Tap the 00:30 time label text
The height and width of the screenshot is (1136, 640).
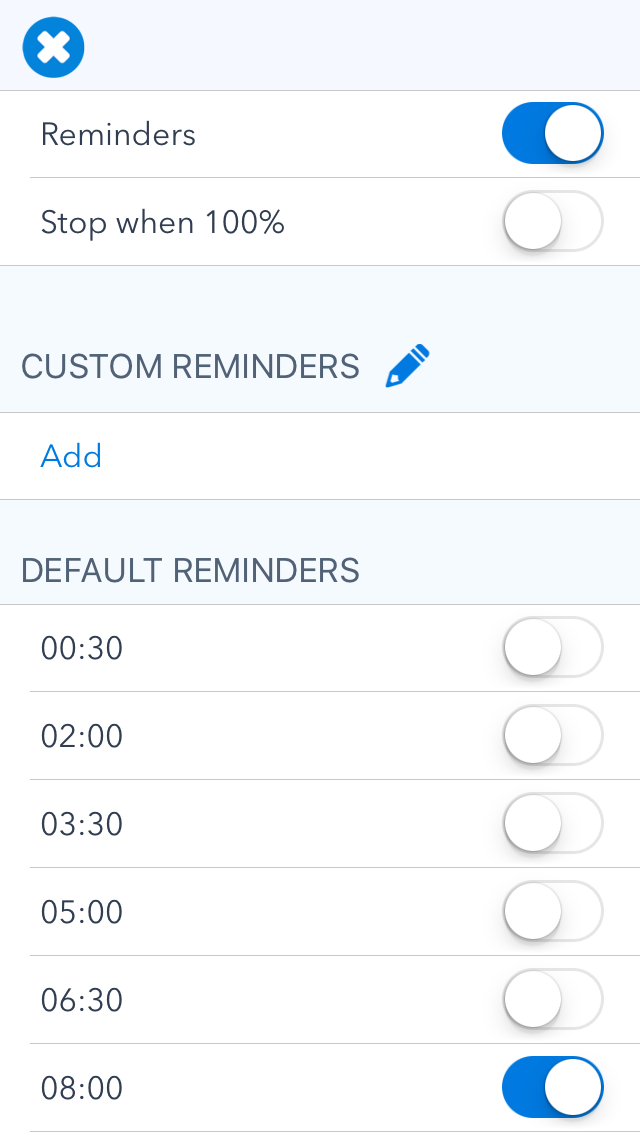tap(82, 649)
